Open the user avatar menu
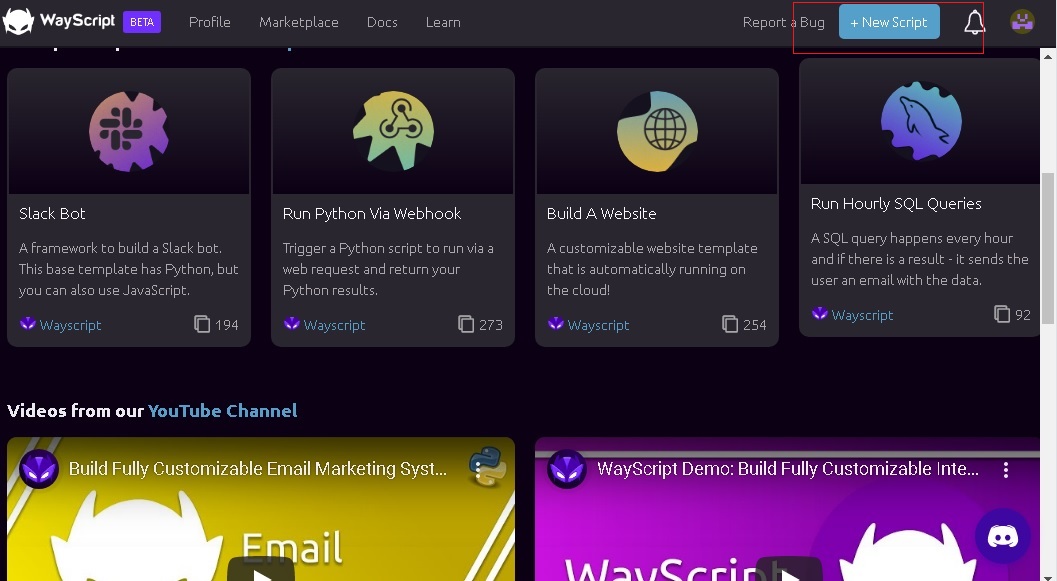This screenshot has width=1057, height=581. 1022,22
